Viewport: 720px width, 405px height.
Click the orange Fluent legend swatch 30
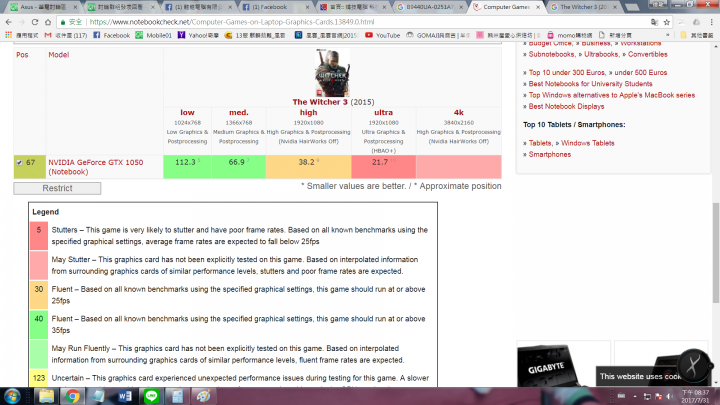pos(39,295)
